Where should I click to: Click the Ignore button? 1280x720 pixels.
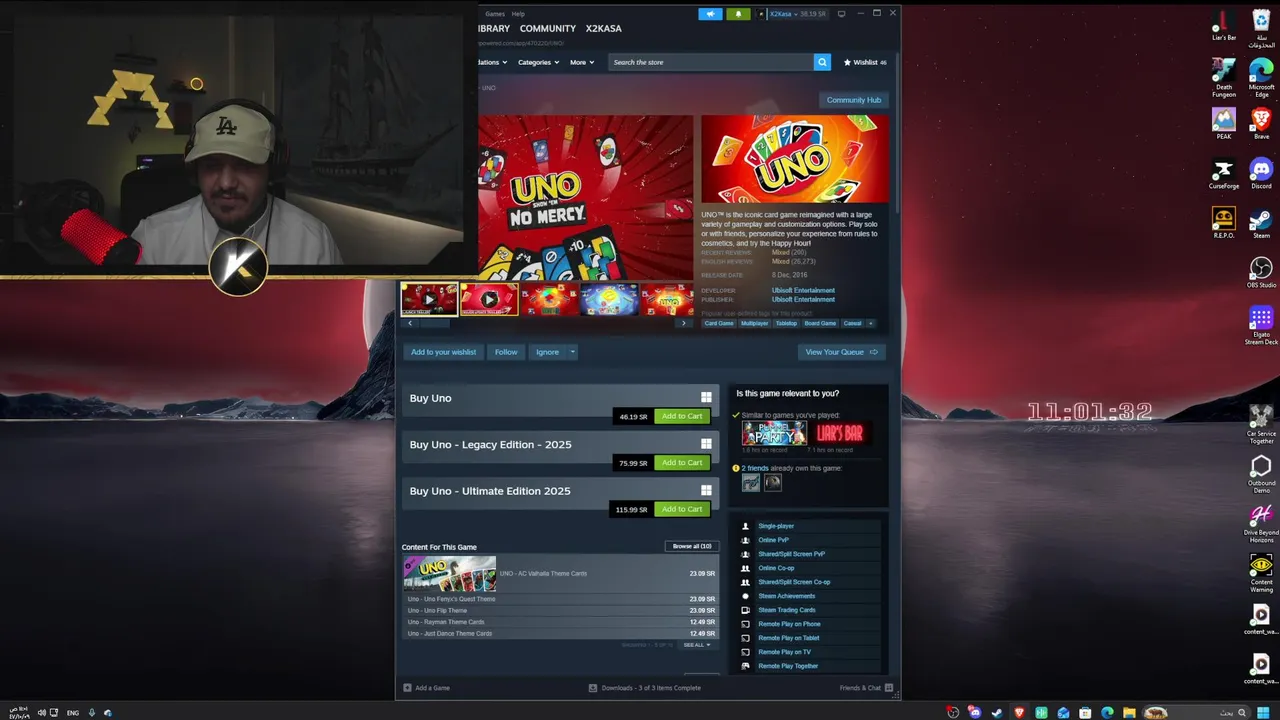pyautogui.click(x=547, y=352)
